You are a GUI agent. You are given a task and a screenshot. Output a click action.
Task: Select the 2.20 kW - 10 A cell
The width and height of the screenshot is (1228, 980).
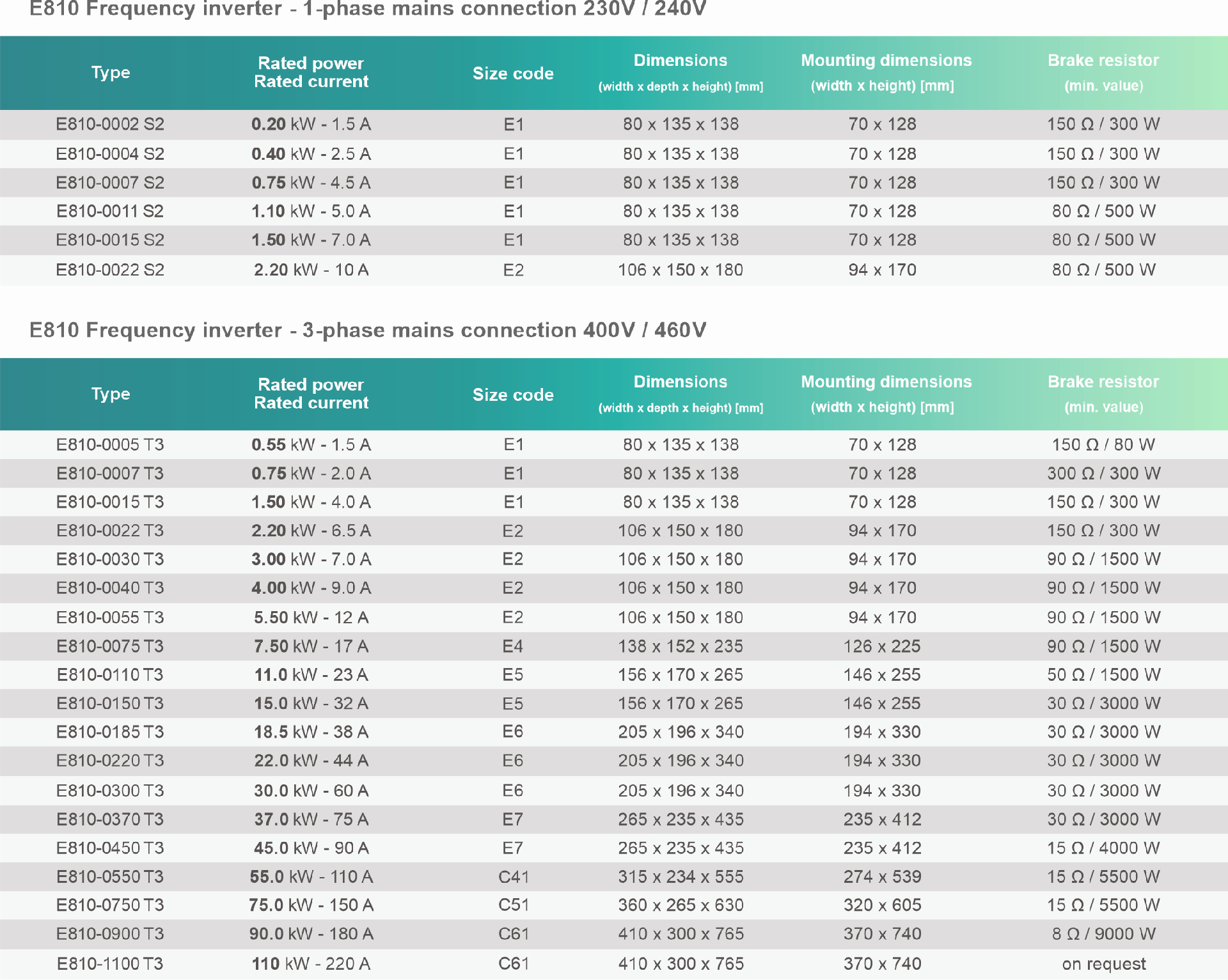click(311, 270)
